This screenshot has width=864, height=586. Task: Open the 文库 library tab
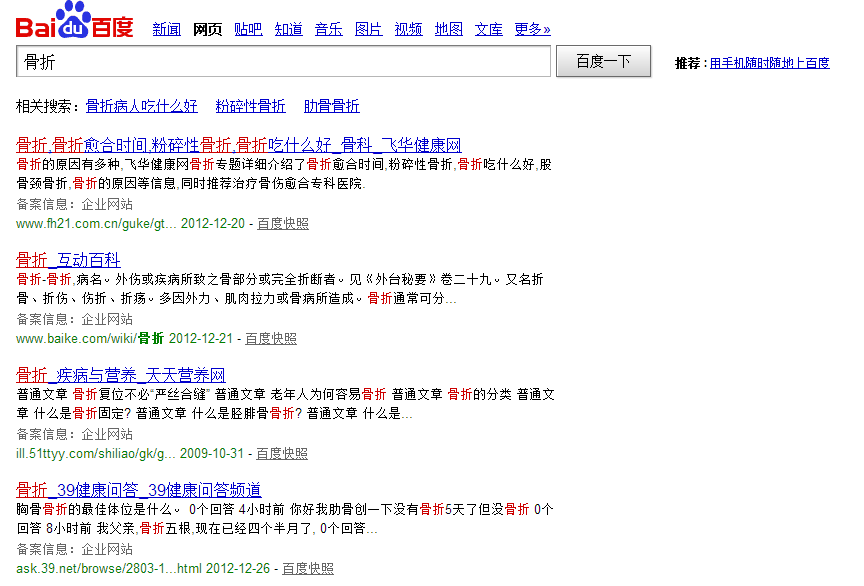click(x=488, y=30)
